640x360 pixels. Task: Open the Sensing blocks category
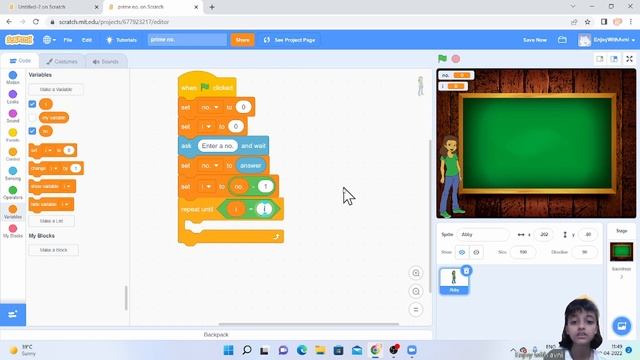pyautogui.click(x=13, y=173)
